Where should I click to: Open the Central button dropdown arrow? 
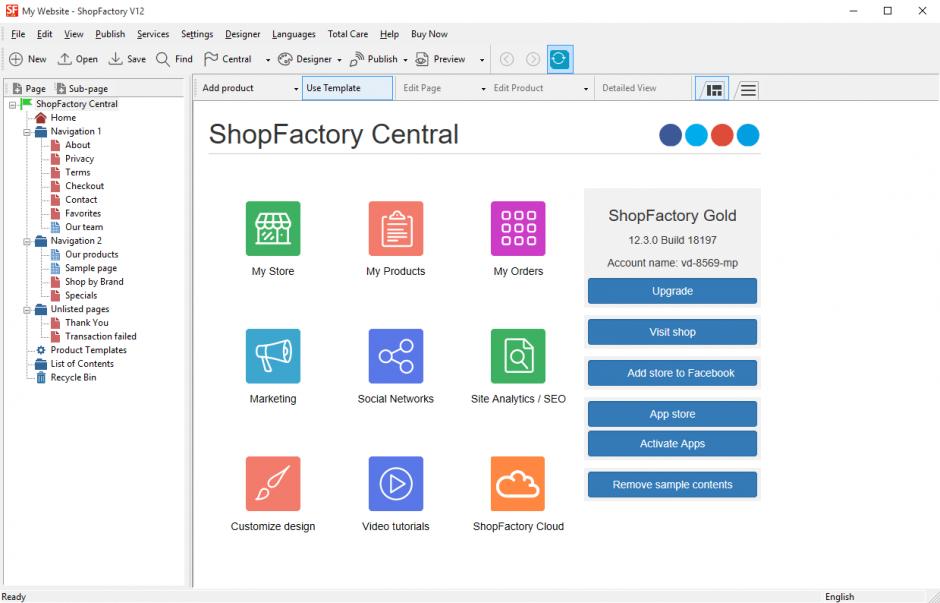pyautogui.click(x=267, y=60)
